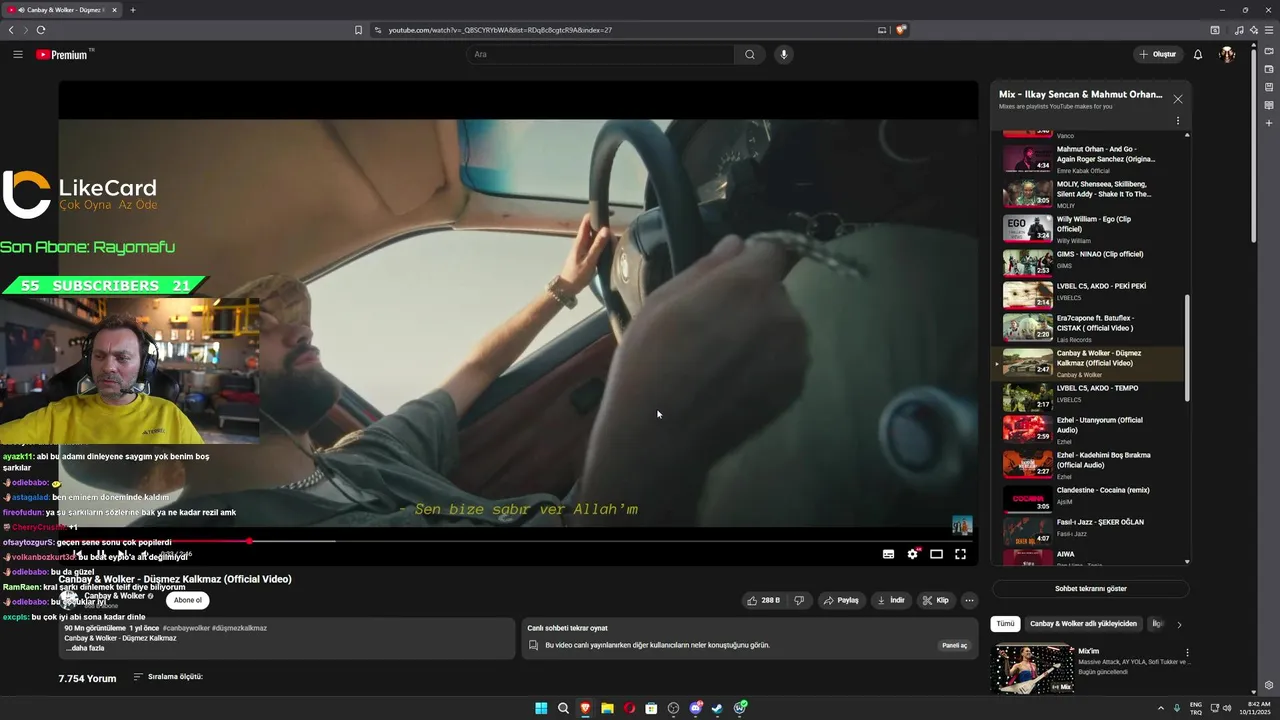Select the Tümü chip
The width and height of the screenshot is (1280, 720).
pos(1005,623)
